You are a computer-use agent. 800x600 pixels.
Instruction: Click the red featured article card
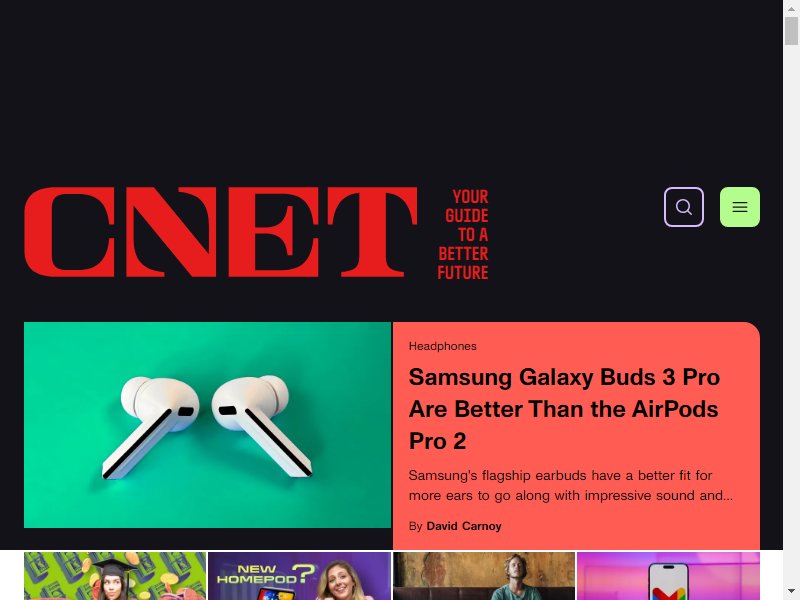click(x=576, y=436)
